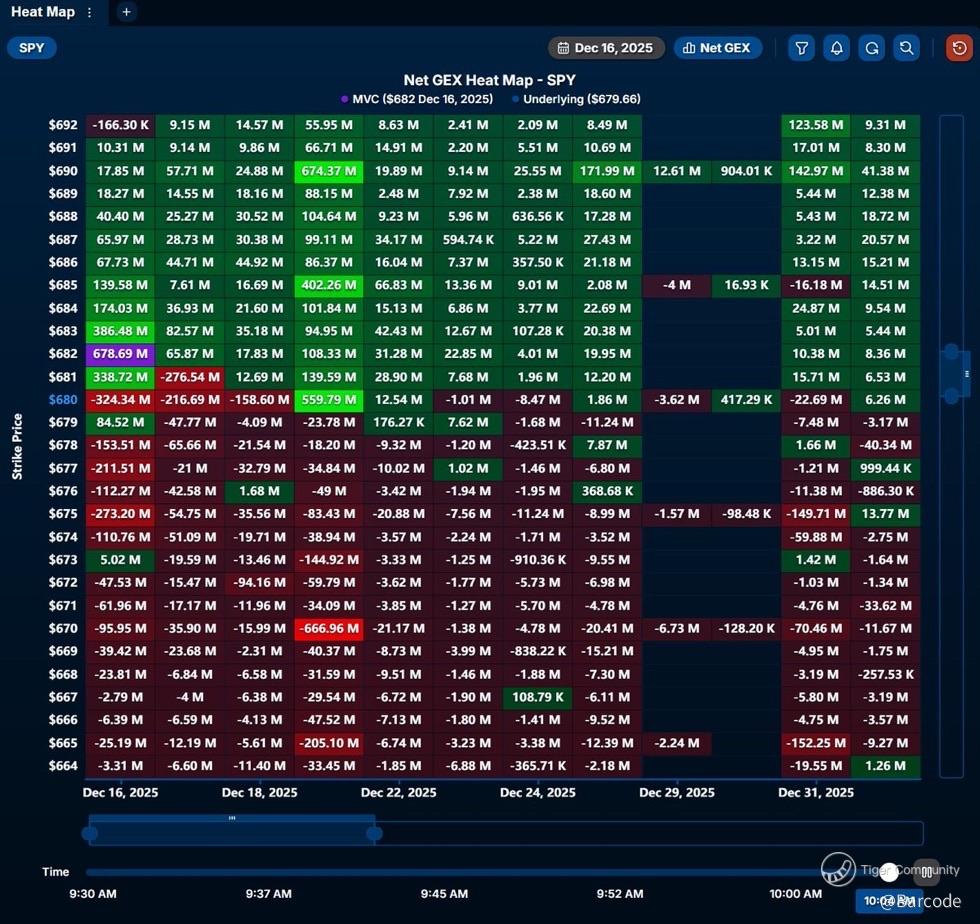Click the upper handle of vertical strike scrollbar
980x924 pixels.
tap(951, 352)
